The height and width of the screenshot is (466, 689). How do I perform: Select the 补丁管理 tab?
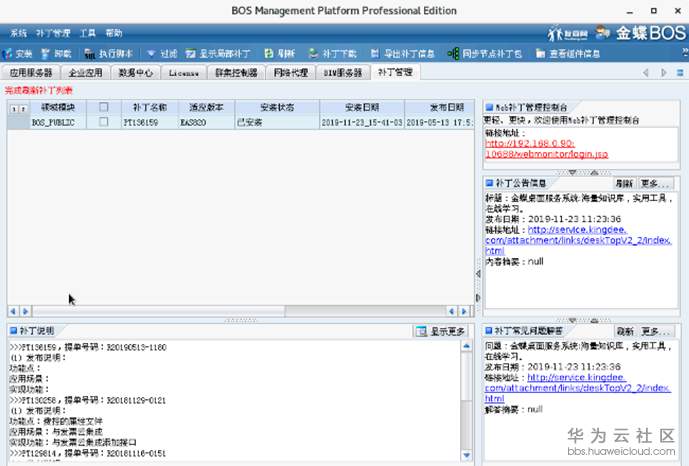[x=395, y=72]
